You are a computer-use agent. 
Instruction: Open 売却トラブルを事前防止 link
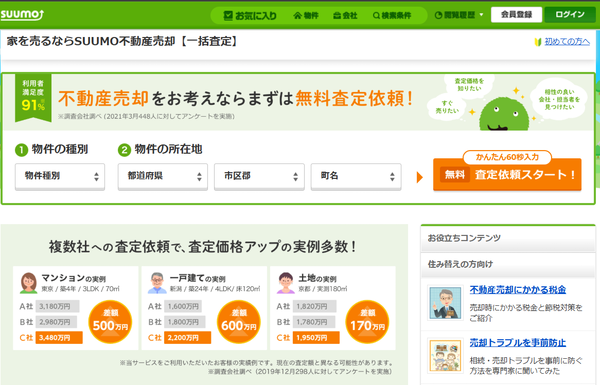point(518,343)
